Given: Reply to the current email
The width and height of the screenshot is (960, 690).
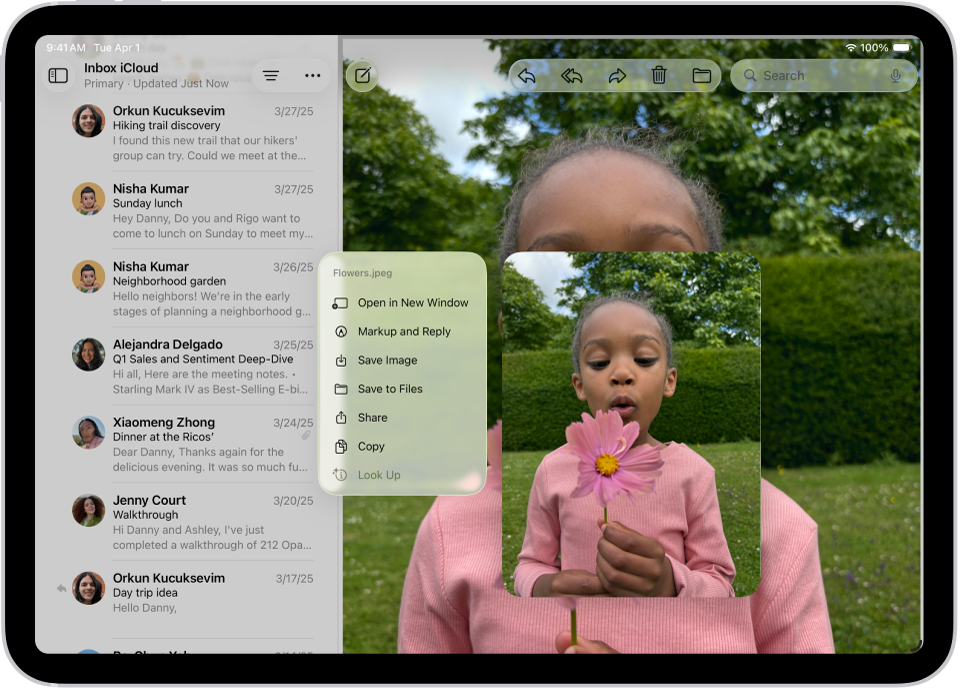Looking at the screenshot, I should (527, 76).
